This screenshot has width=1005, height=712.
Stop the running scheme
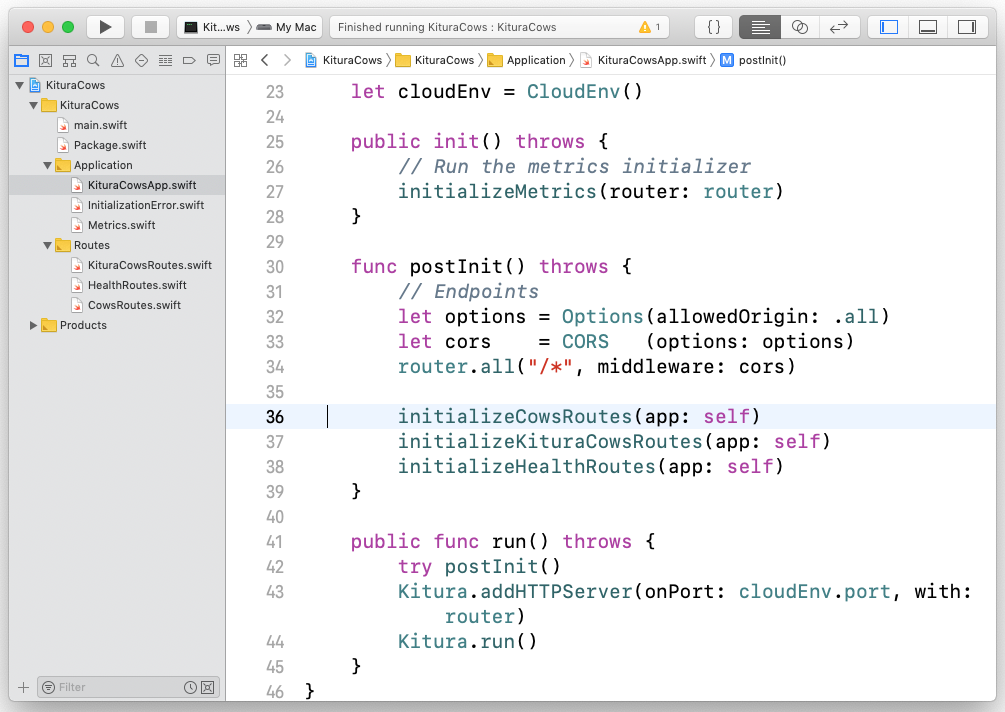pyautogui.click(x=151, y=27)
